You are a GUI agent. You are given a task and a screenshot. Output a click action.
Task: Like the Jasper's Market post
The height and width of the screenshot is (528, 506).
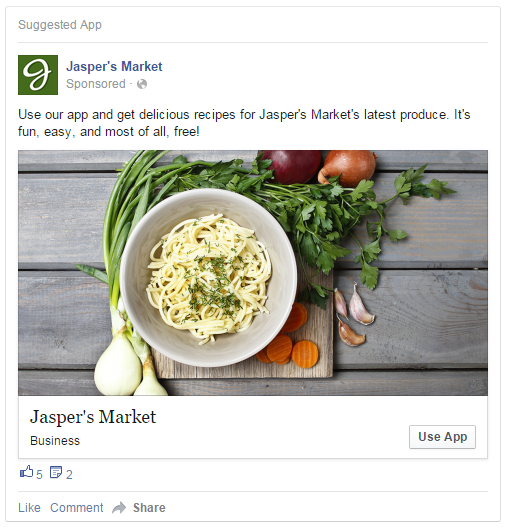[x=29, y=507]
